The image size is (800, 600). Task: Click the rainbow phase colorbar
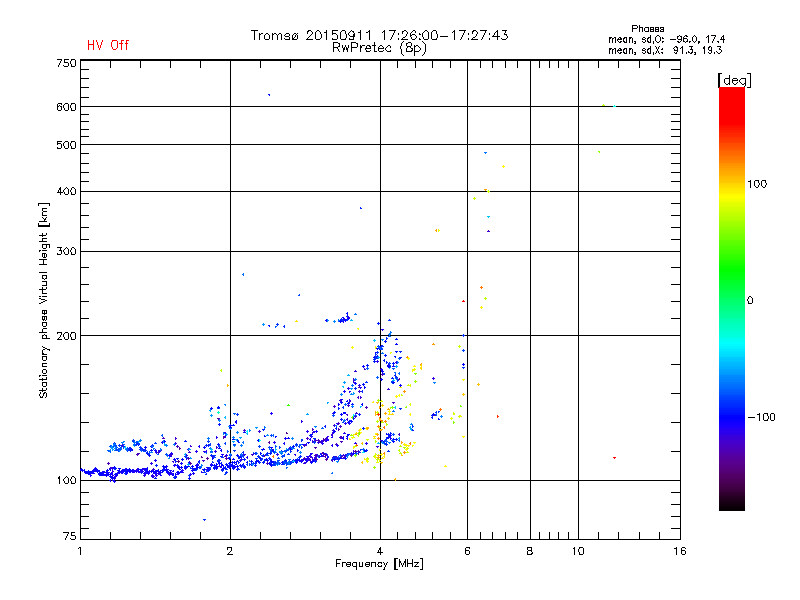(x=732, y=298)
